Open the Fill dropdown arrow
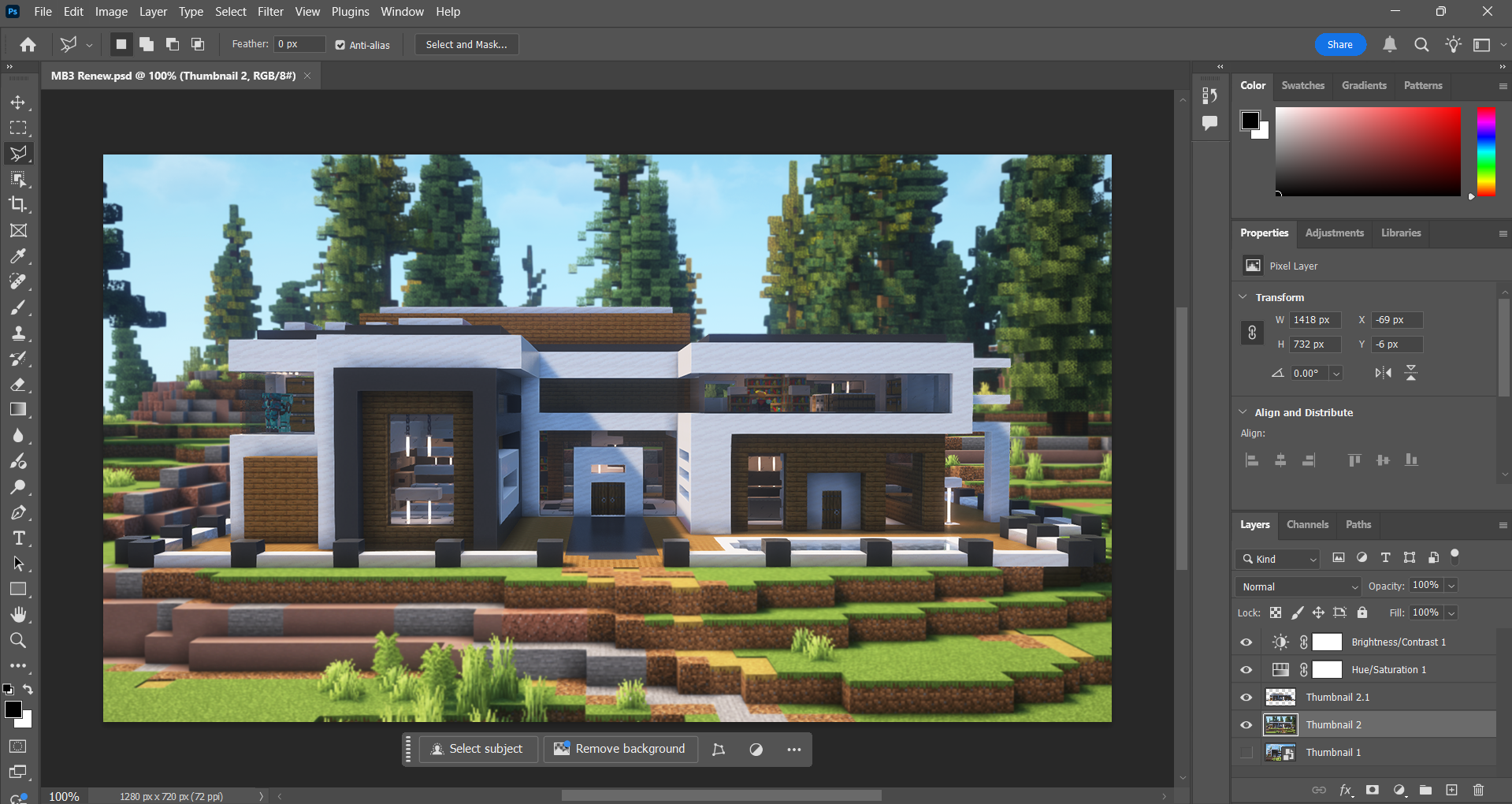 click(1451, 612)
